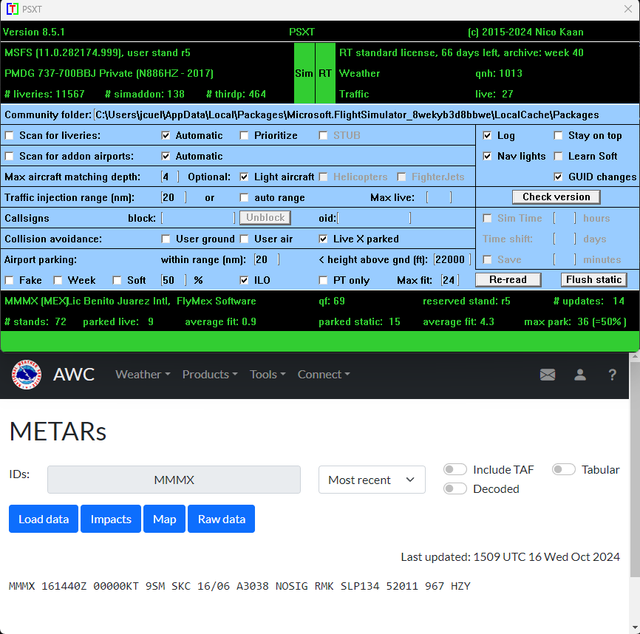Click the METAR IDs field showing MMMX

(174, 480)
